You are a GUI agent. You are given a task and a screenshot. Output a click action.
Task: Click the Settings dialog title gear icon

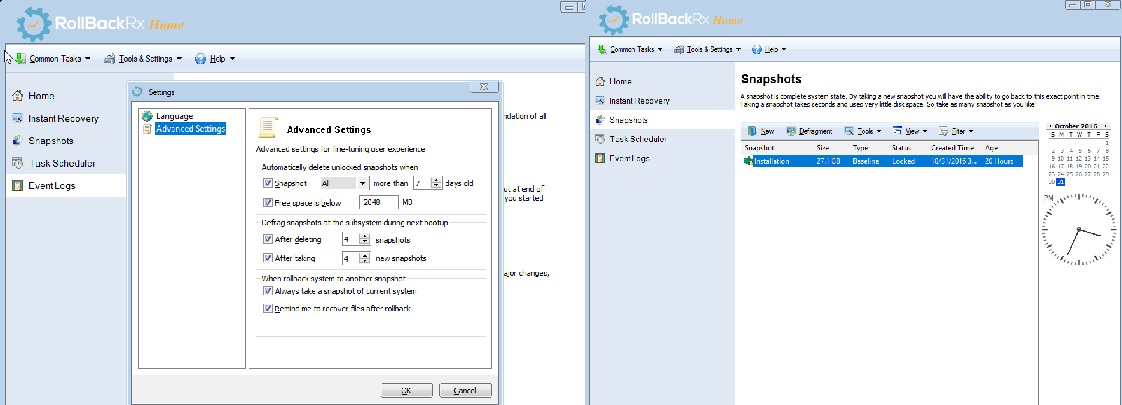[138, 92]
